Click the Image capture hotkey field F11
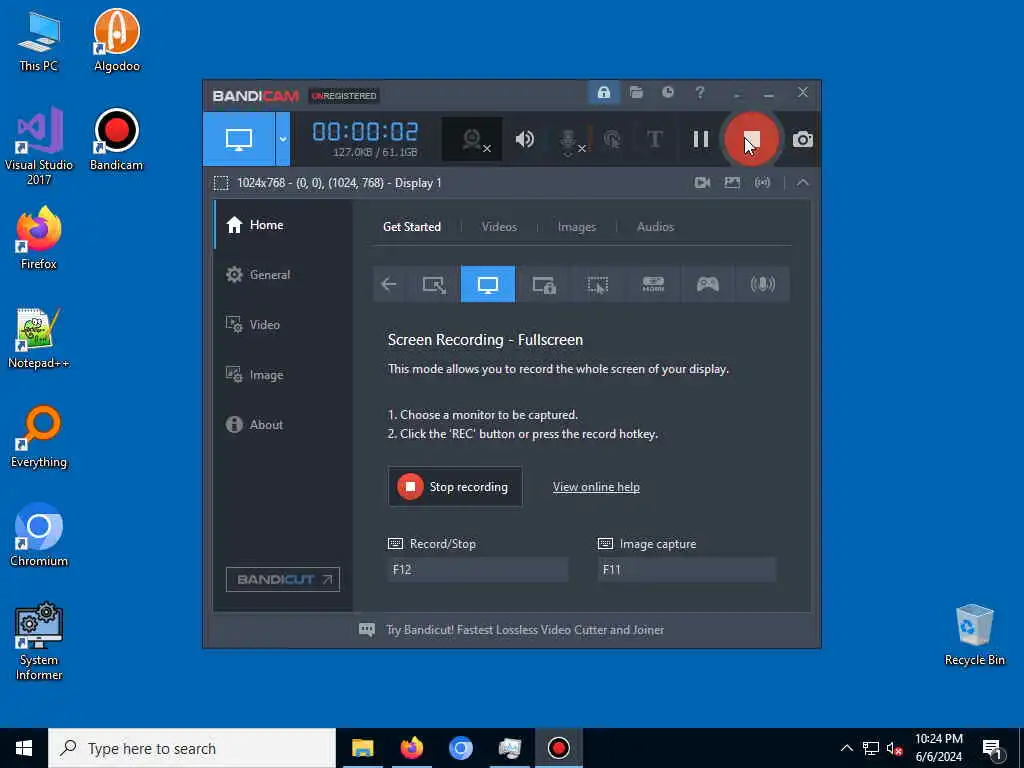 [686, 569]
